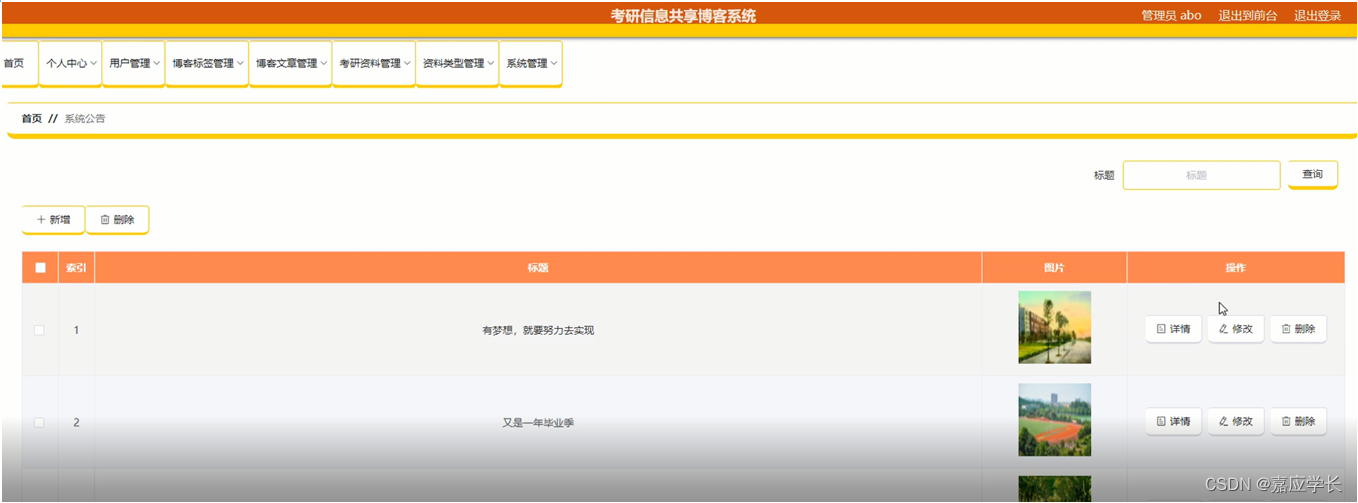Open the 资料类型管理 menu

click(457, 63)
